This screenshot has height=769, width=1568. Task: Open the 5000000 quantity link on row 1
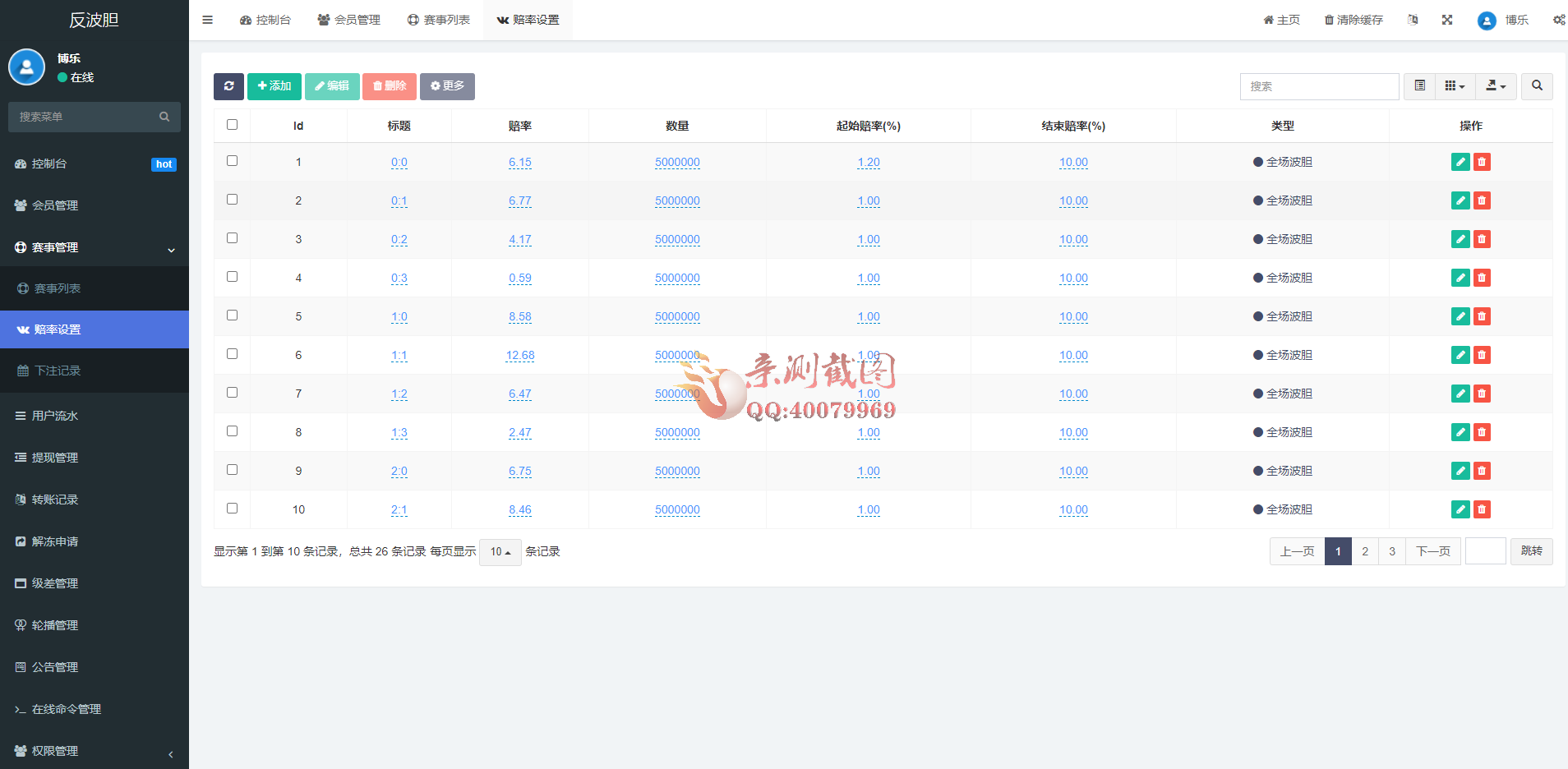(x=677, y=162)
